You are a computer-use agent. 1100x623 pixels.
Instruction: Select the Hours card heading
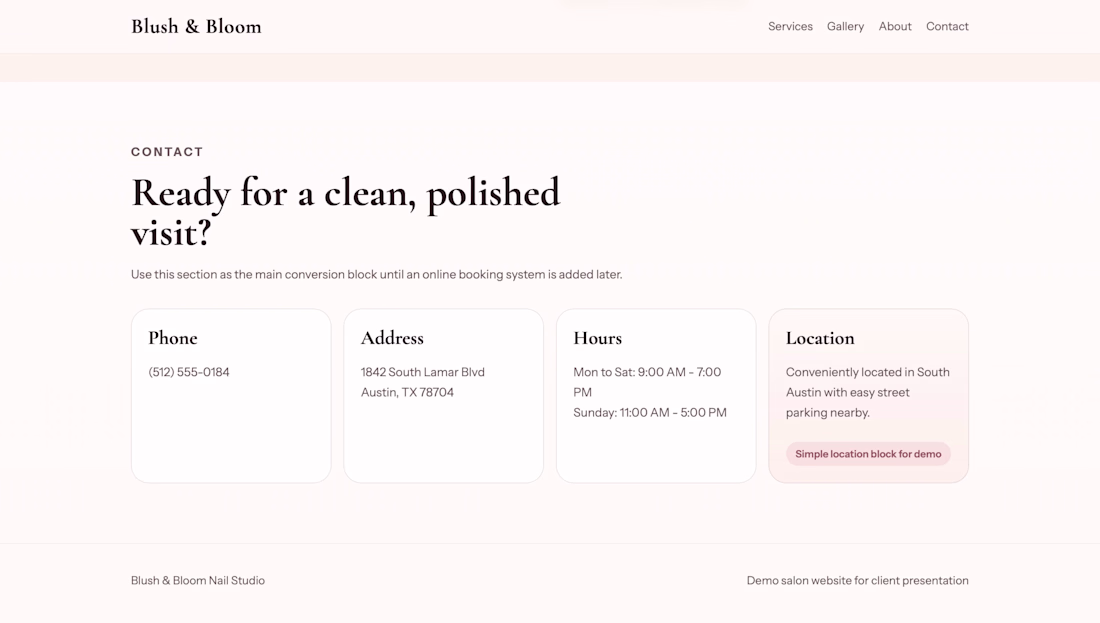[x=597, y=338]
